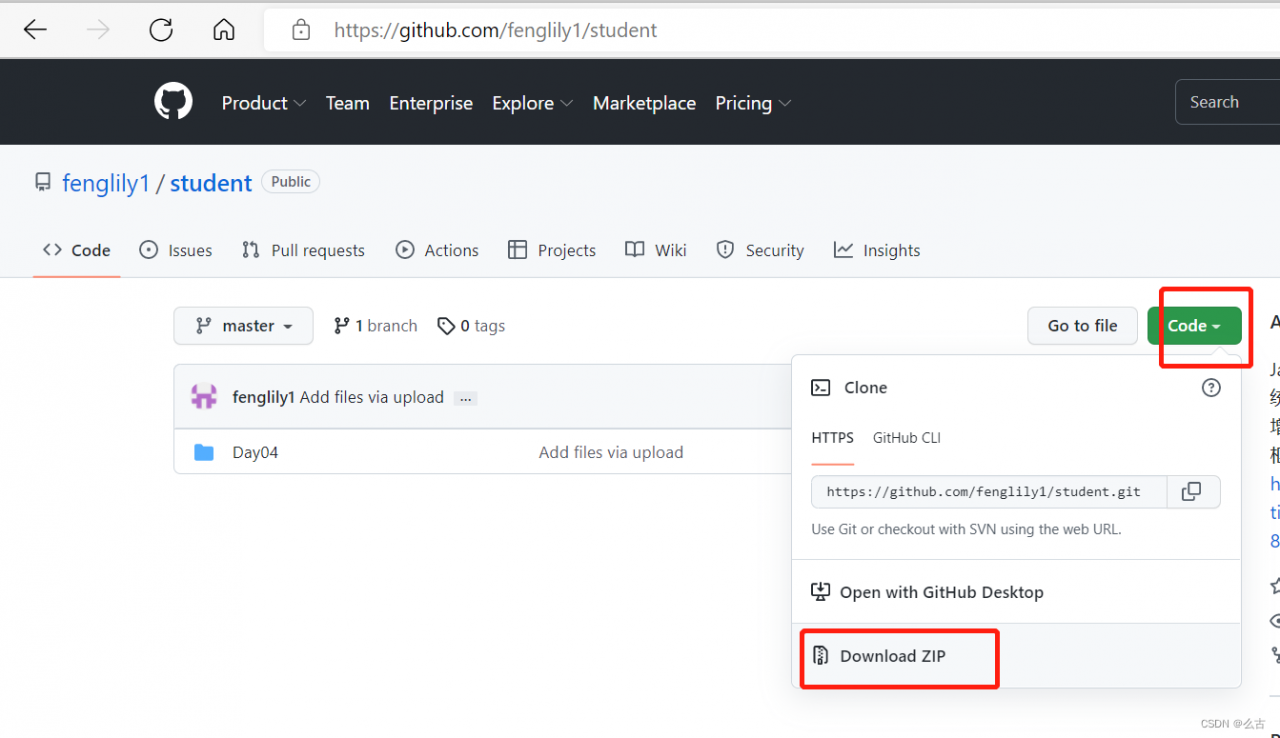Click the GitHub Octocat logo
Viewport: 1280px width, 738px height.
pos(173,102)
